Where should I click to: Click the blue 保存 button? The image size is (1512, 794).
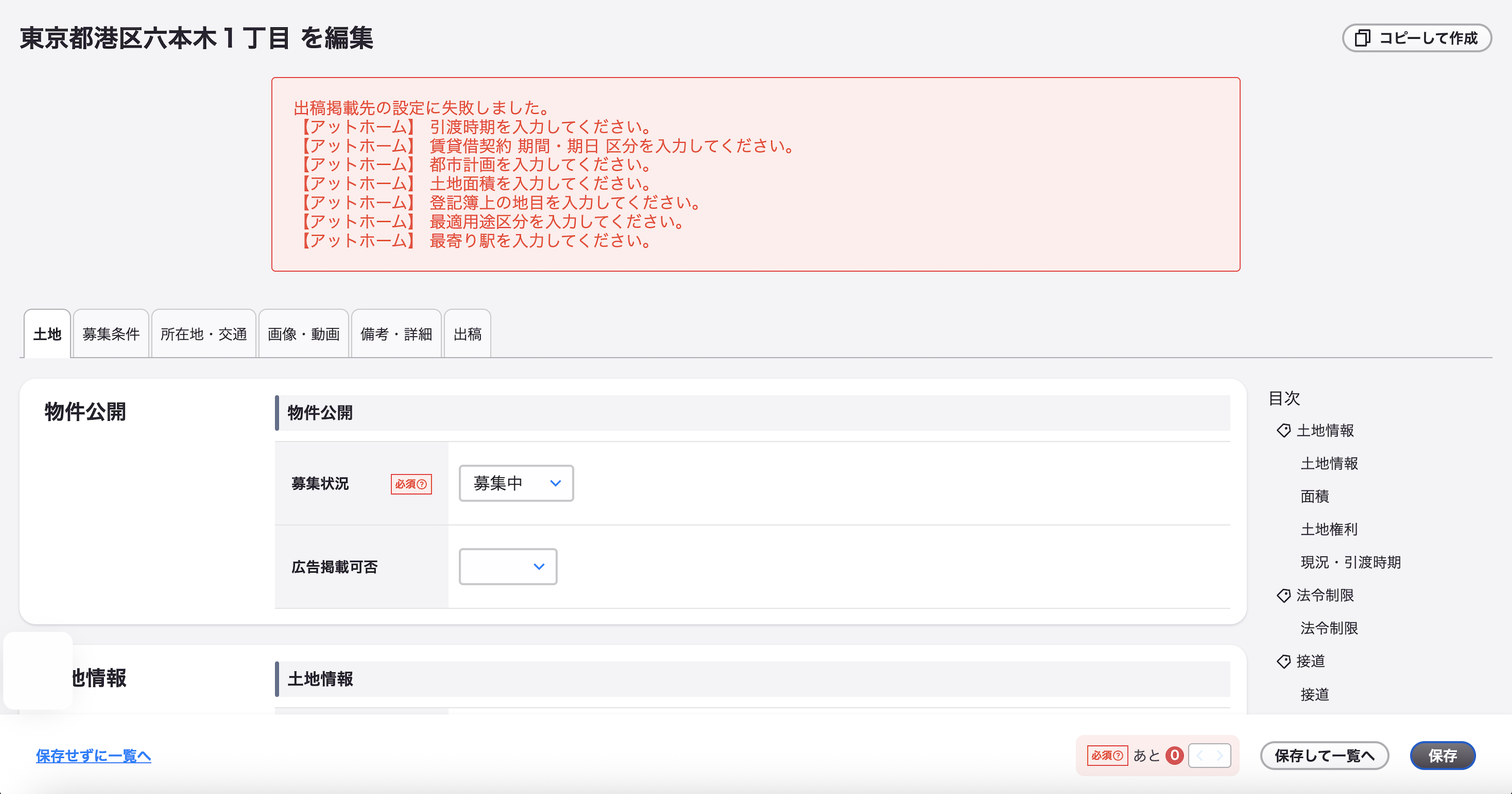click(x=1443, y=755)
